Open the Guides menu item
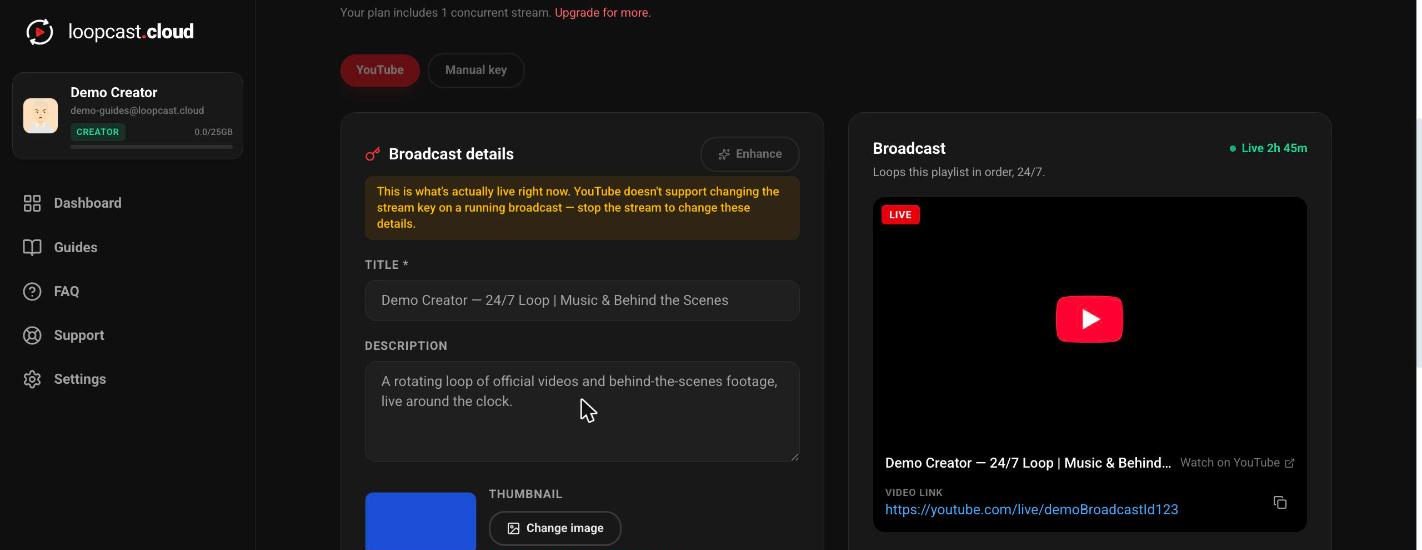1422x550 pixels. click(128, 247)
